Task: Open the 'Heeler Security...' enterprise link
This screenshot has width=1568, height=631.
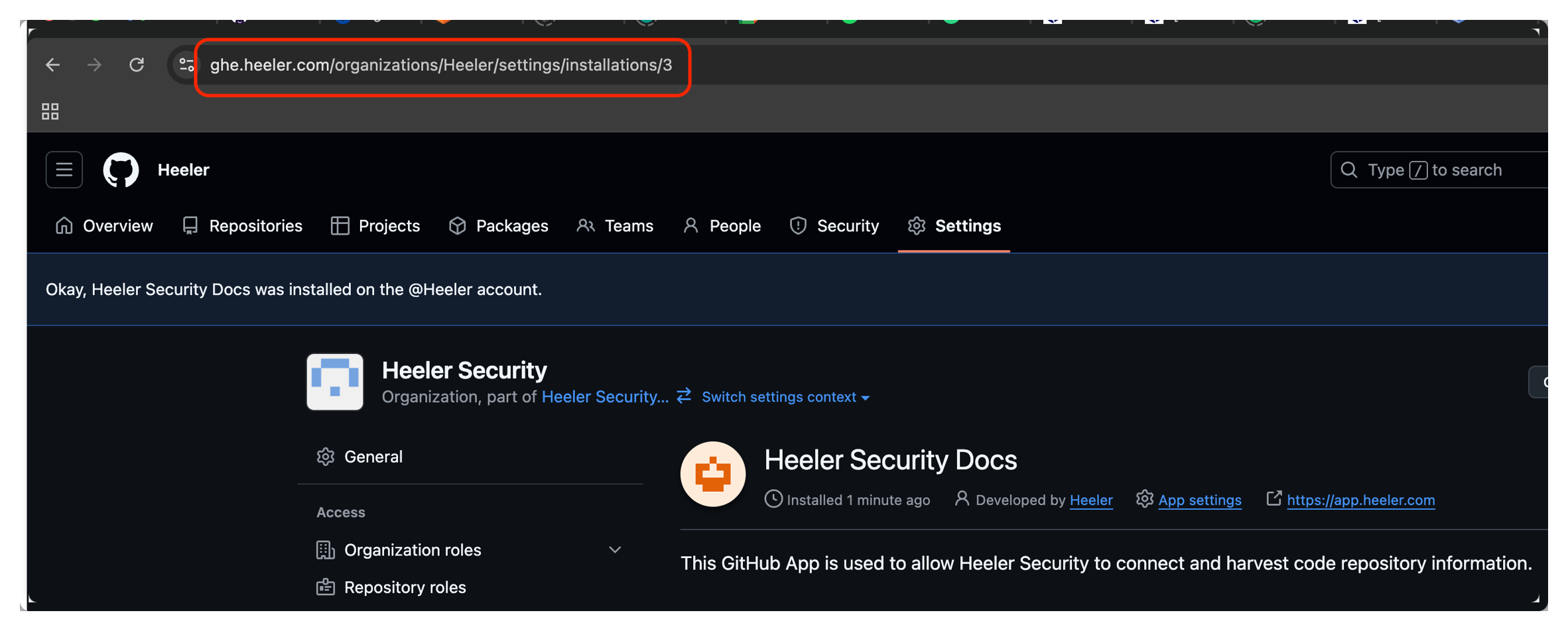Action: point(605,397)
